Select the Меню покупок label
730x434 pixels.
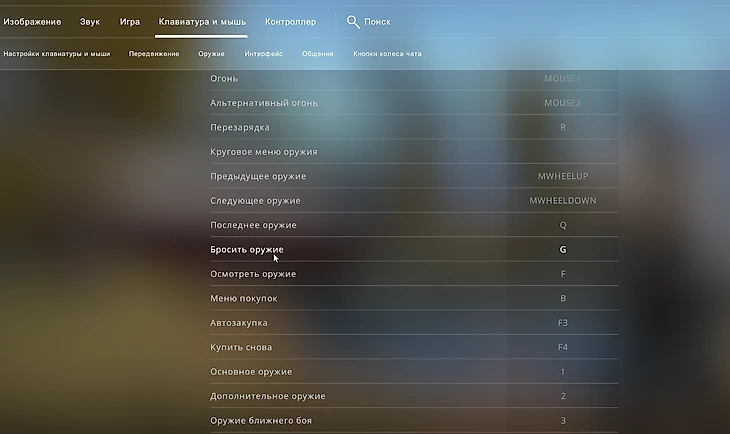[243, 298]
